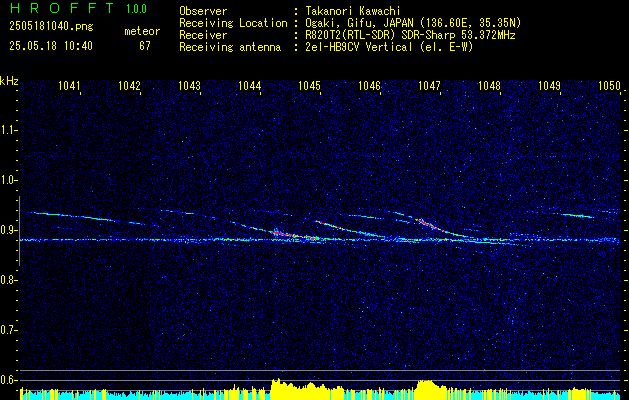Click time marker 1041
The image size is (629, 400).
click(x=69, y=85)
